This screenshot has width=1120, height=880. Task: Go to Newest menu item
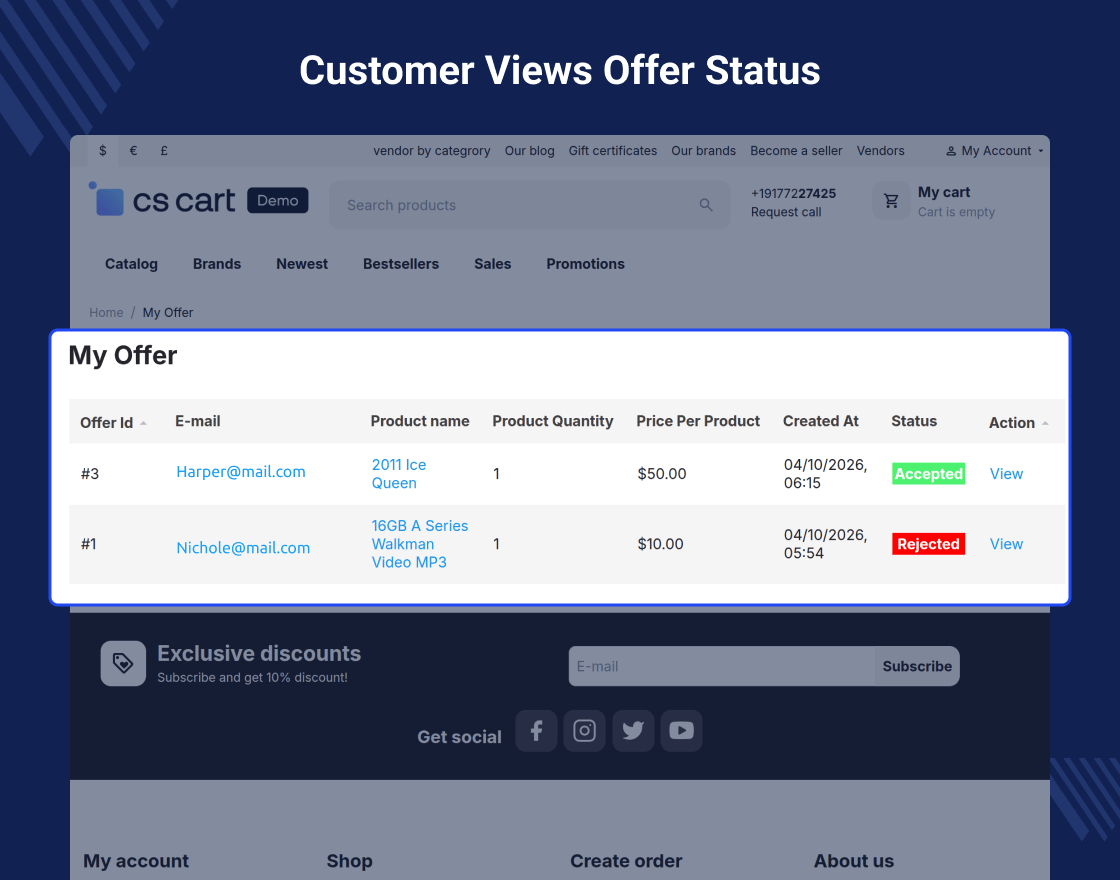(x=302, y=264)
